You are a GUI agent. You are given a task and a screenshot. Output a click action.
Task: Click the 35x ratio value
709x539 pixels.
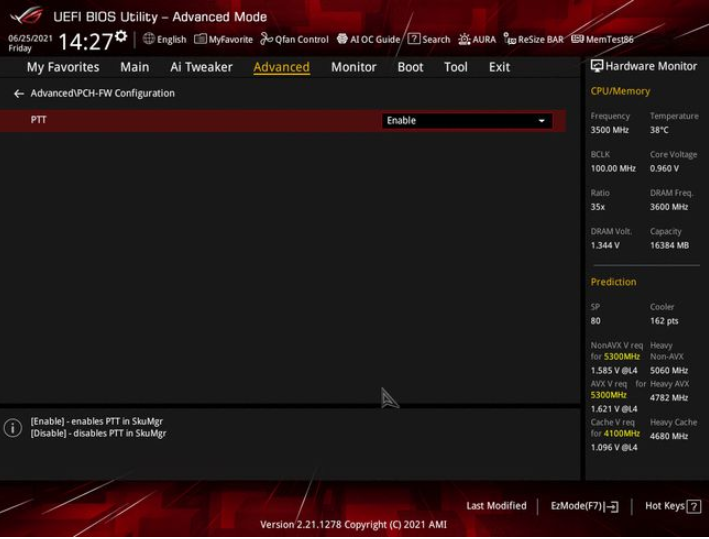tap(597, 207)
